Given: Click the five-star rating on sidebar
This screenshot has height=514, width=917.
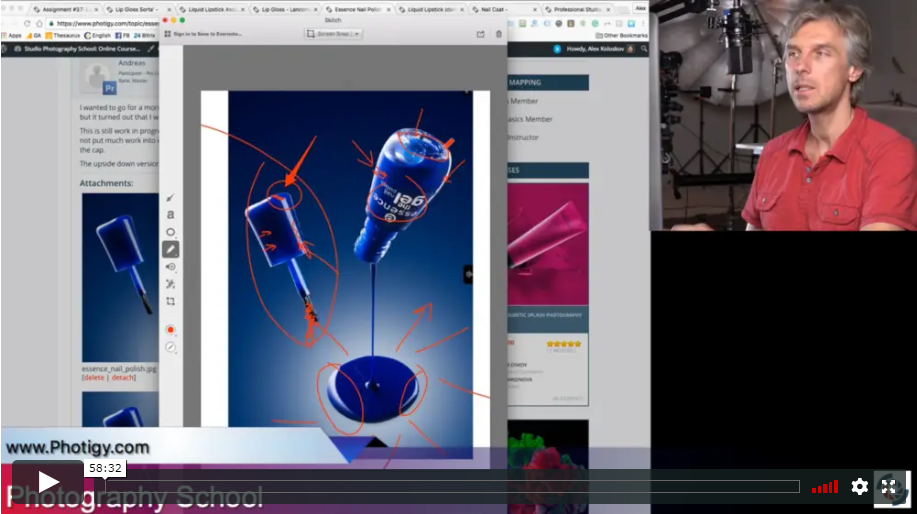Looking at the screenshot, I should [564, 344].
